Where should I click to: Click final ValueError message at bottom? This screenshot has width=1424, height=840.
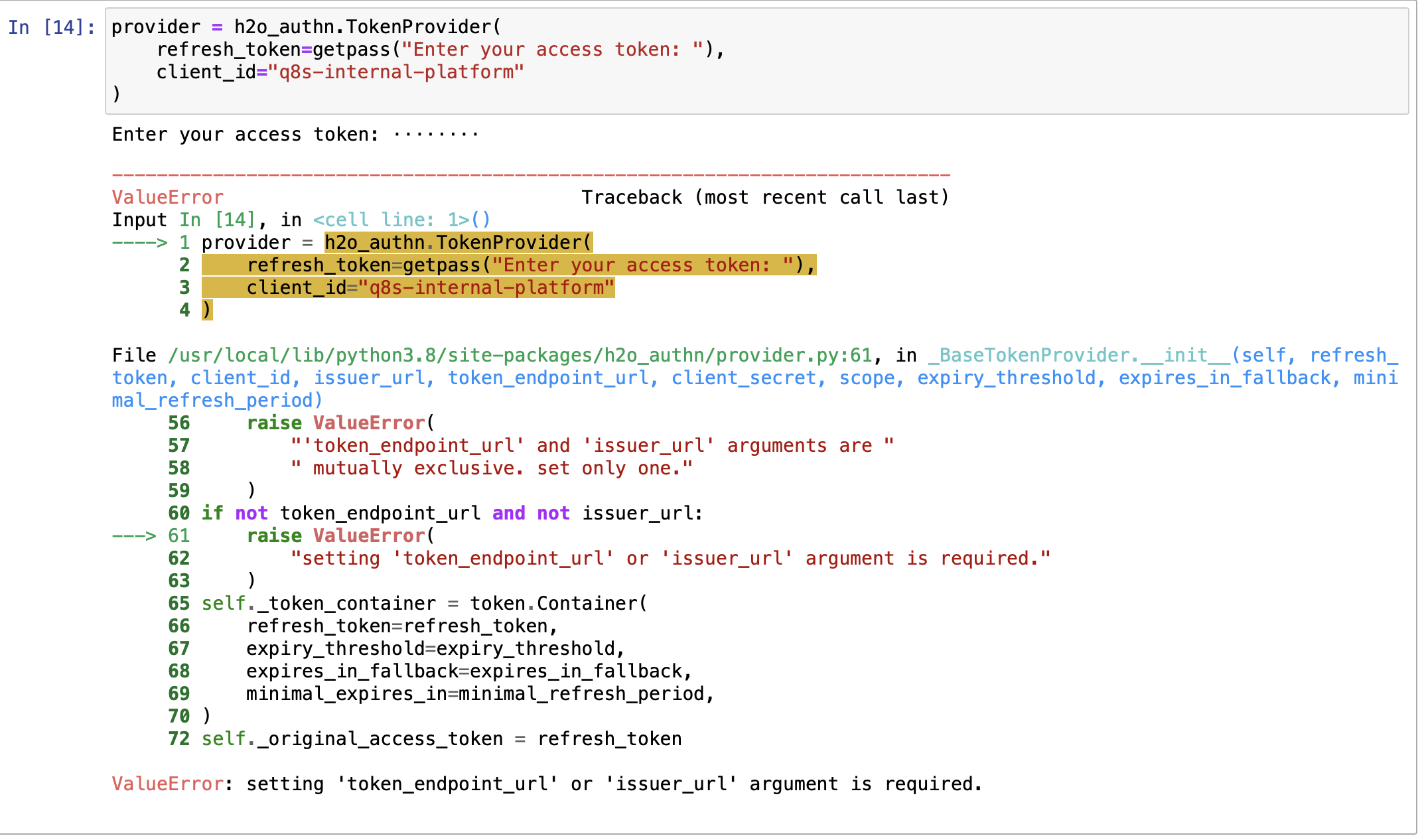(x=547, y=784)
